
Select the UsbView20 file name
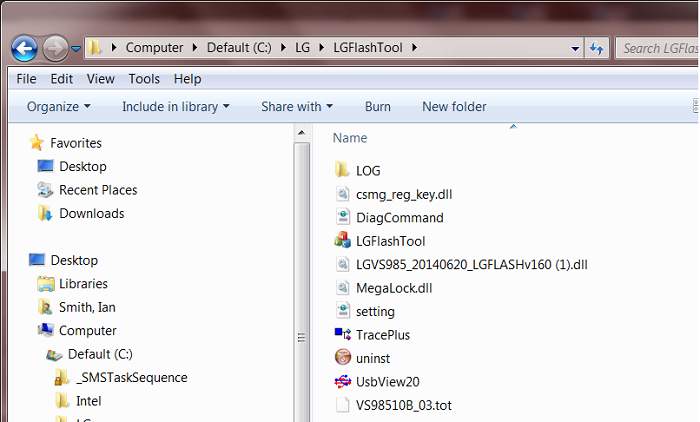(388, 382)
